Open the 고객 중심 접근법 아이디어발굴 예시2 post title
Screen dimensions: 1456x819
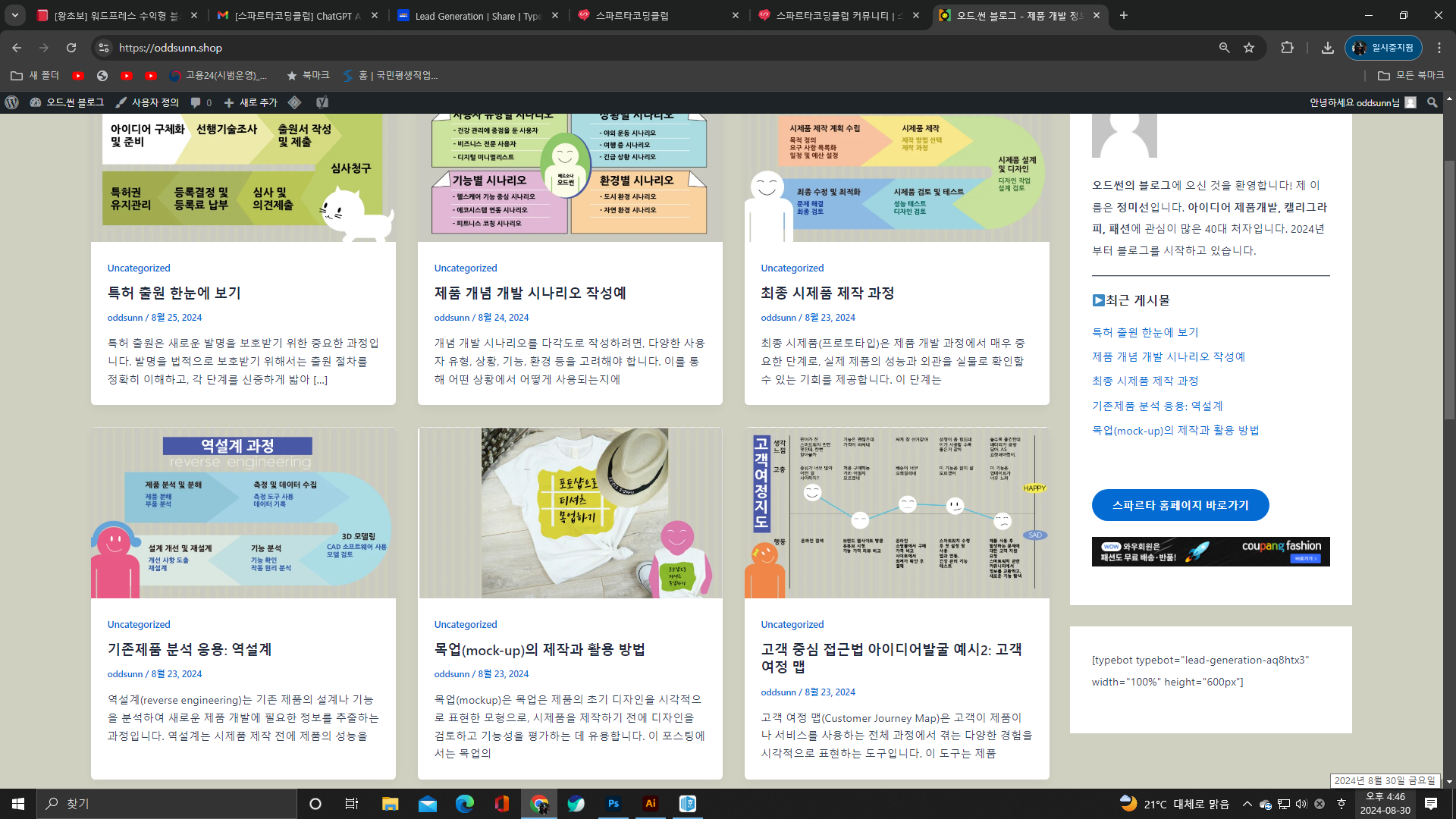click(x=891, y=657)
